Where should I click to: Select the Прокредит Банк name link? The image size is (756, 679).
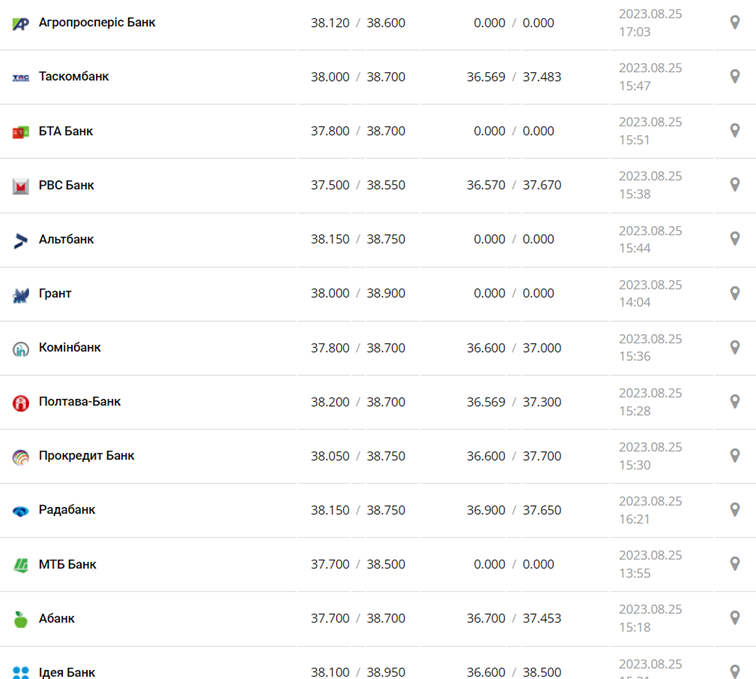tap(86, 456)
